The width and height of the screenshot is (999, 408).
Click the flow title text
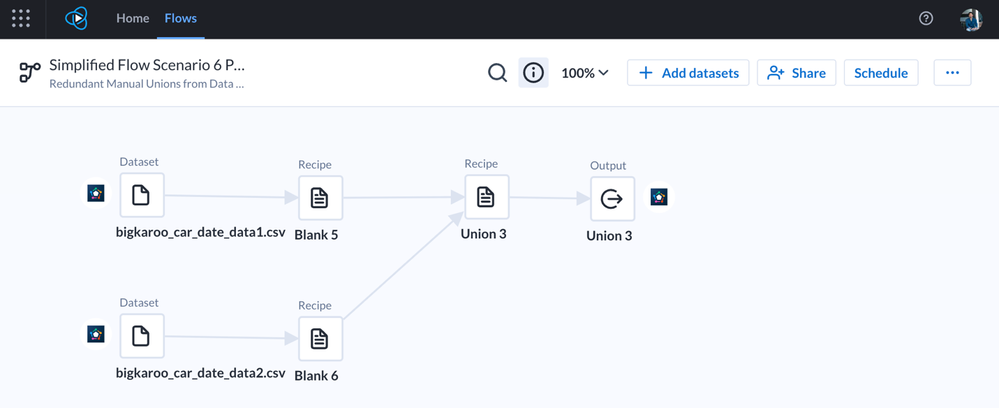(147, 65)
